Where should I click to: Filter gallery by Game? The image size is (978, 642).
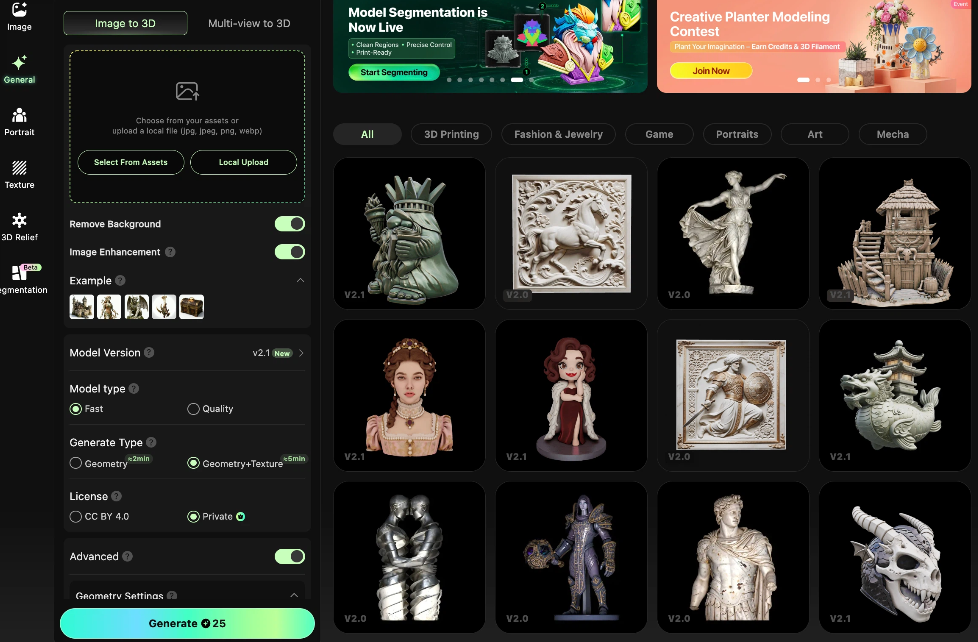[659, 134]
